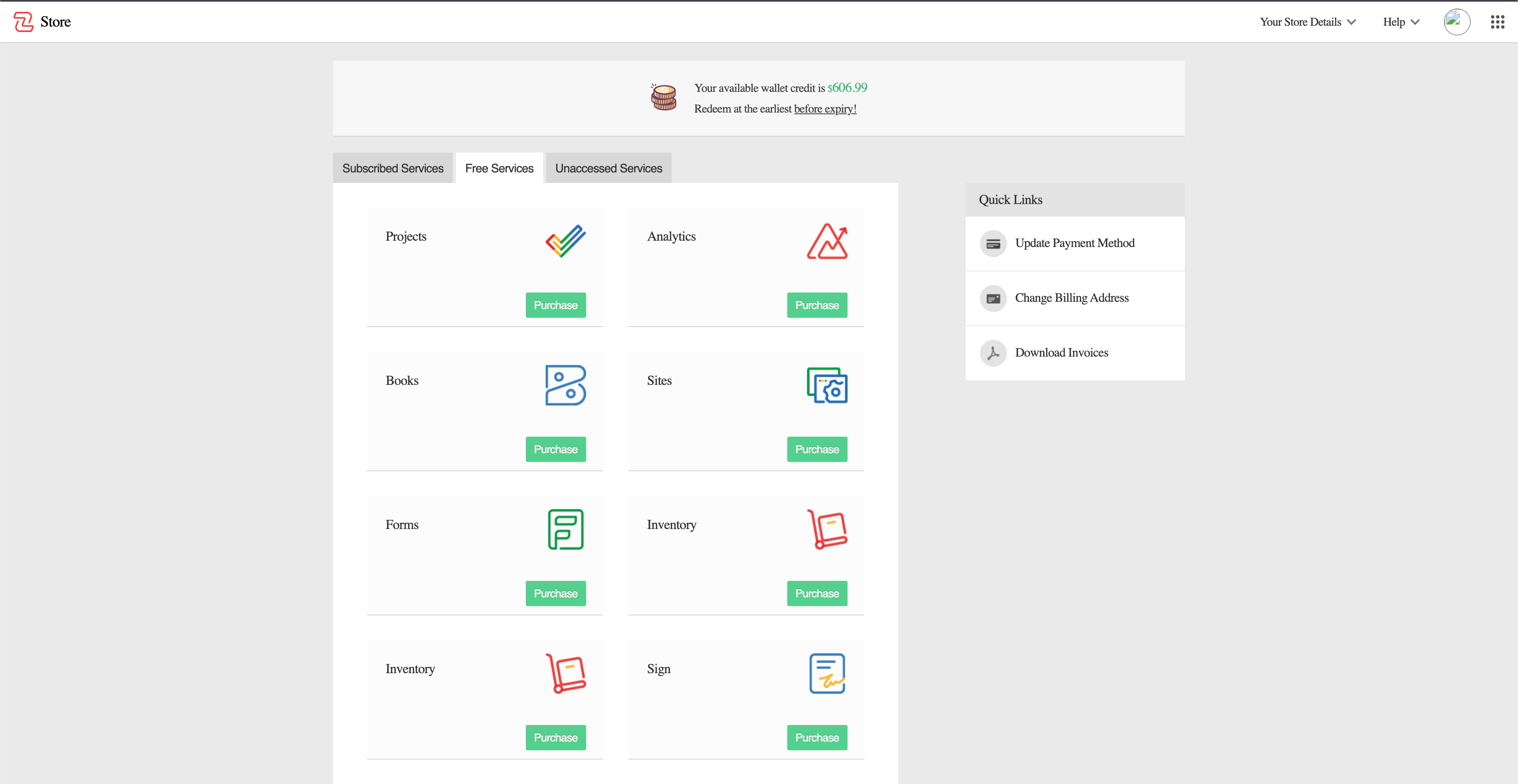The height and width of the screenshot is (784, 1518).
Task: Expand Your Store Details dropdown
Action: [x=1308, y=22]
